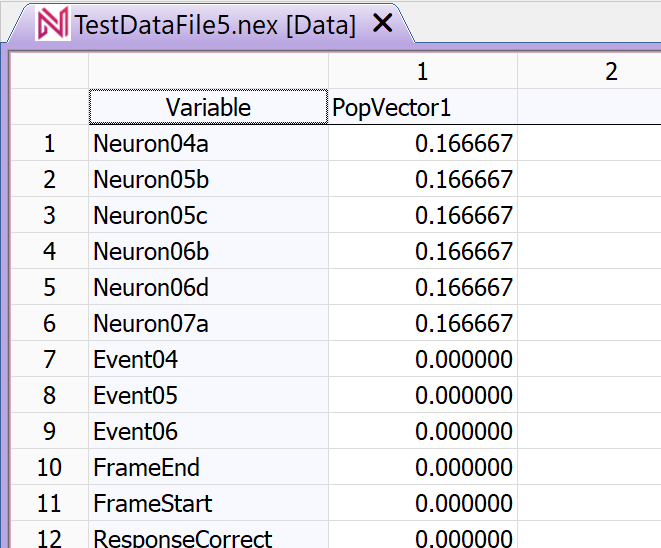Viewport: 661px width, 548px height.
Task: Select the PopVector1 column header
Action: click(422, 107)
